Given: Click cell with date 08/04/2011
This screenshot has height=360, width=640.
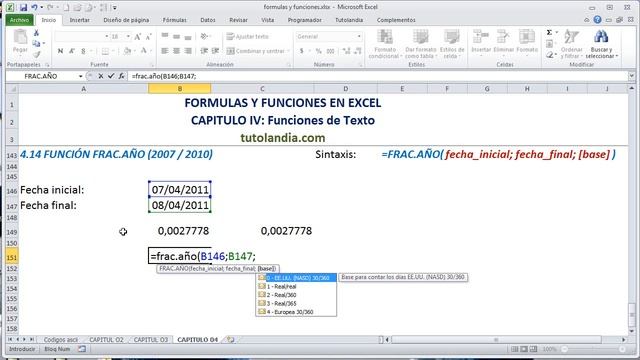Looking at the screenshot, I should [x=180, y=205].
